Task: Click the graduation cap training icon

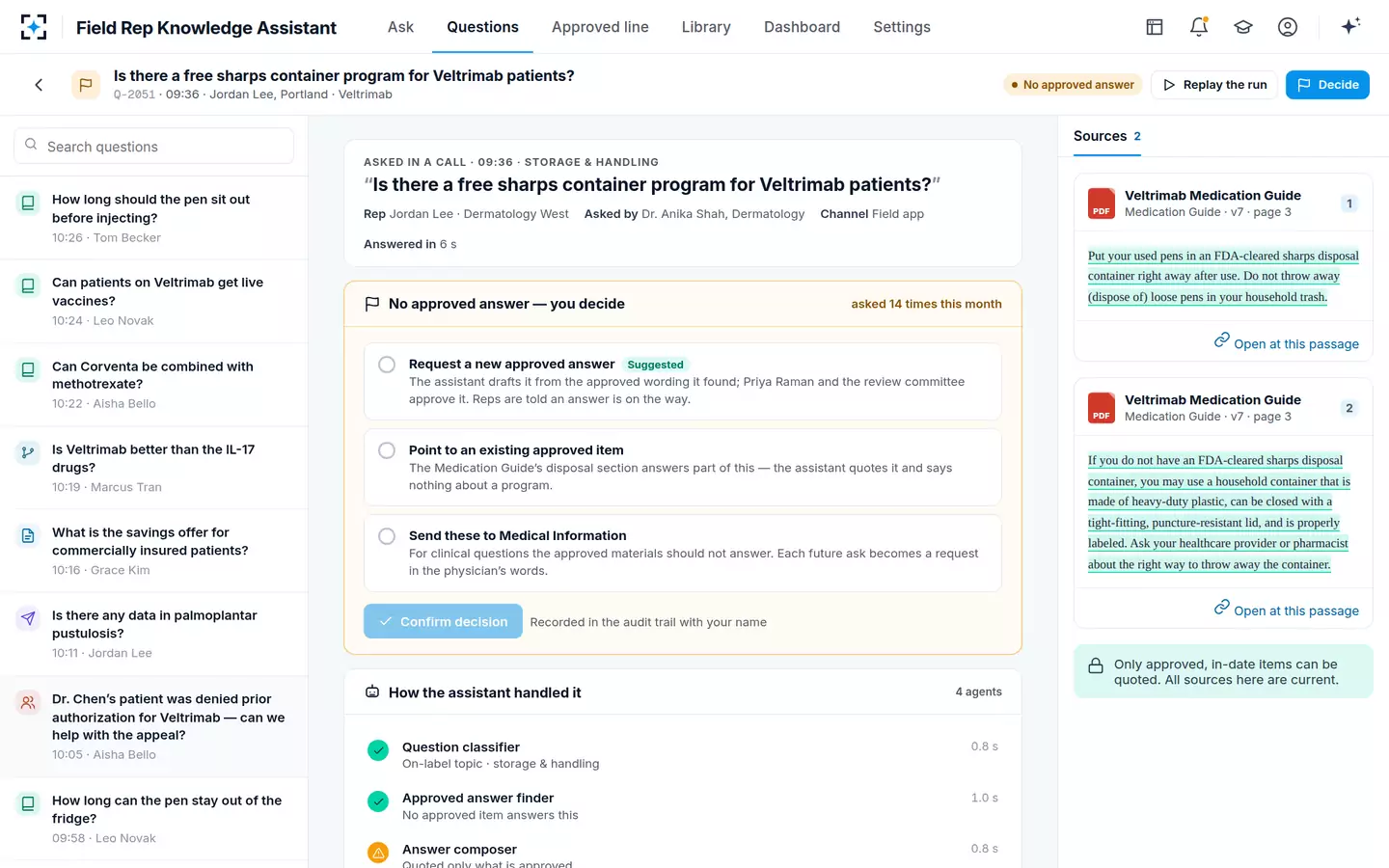Action: [1243, 27]
